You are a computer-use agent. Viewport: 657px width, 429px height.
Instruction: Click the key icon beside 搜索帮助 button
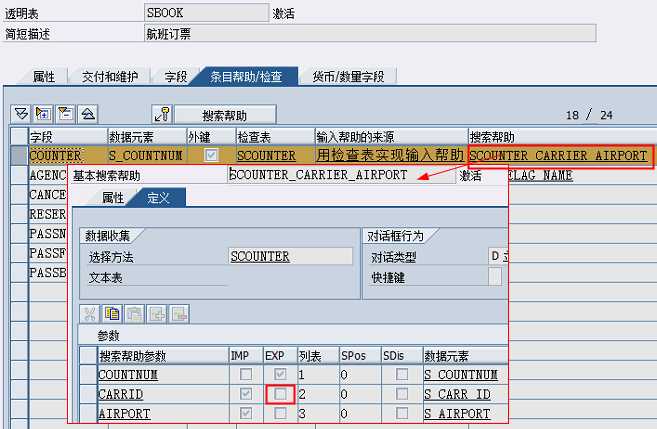[163, 114]
